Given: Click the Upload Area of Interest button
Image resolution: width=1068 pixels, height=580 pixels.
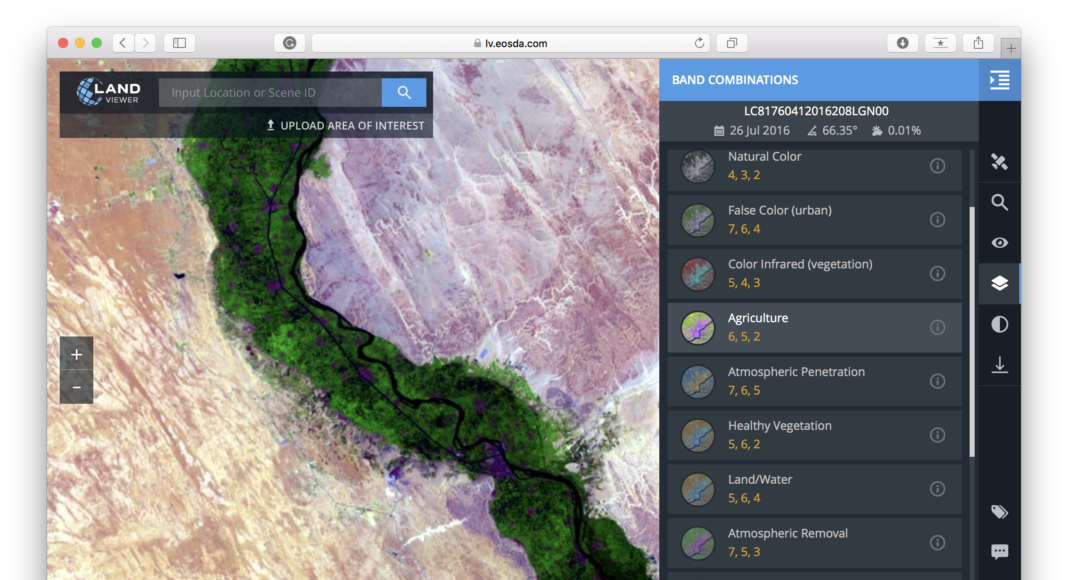Looking at the screenshot, I should click(345, 126).
